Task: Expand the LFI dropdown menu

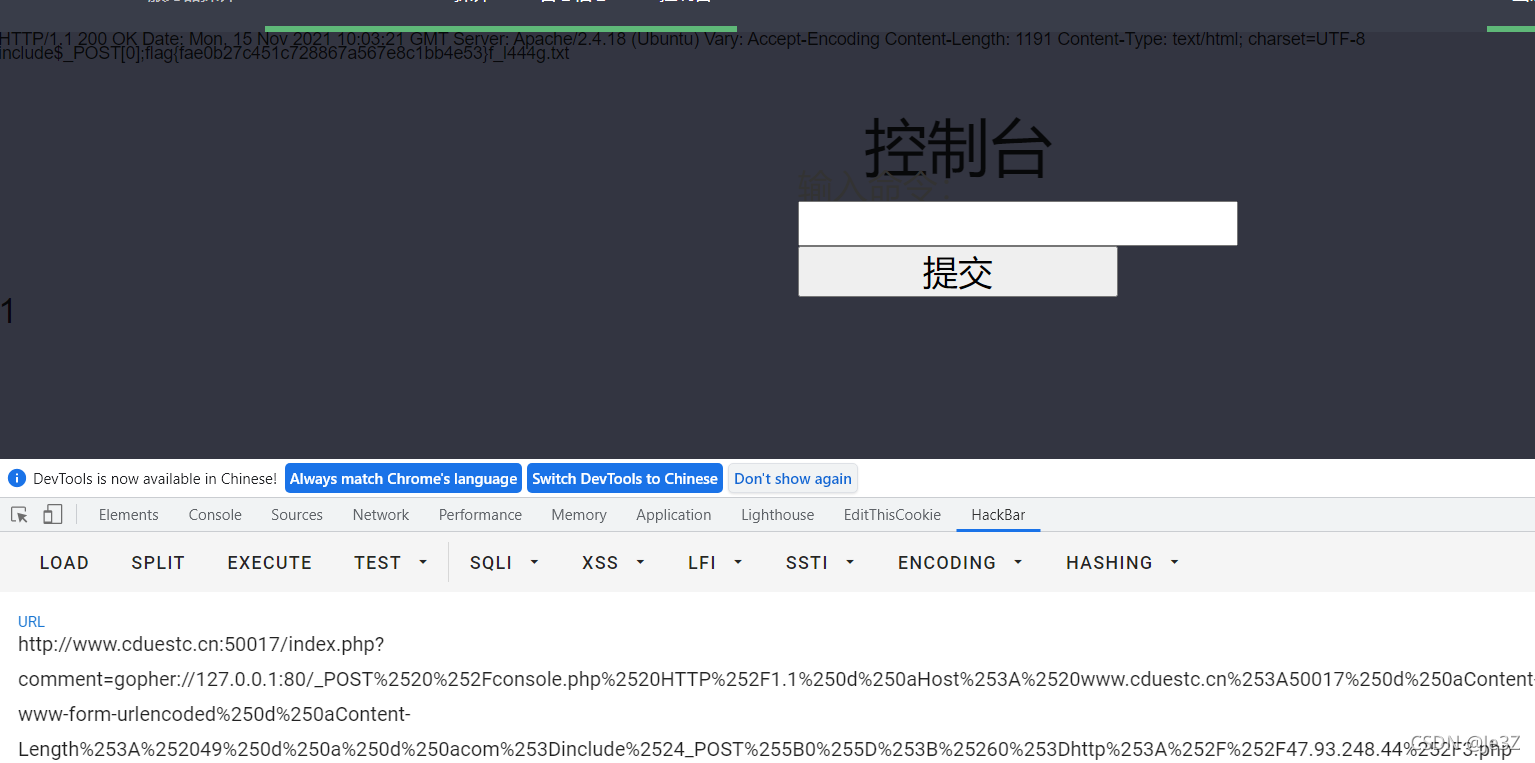Action: pyautogui.click(x=715, y=563)
